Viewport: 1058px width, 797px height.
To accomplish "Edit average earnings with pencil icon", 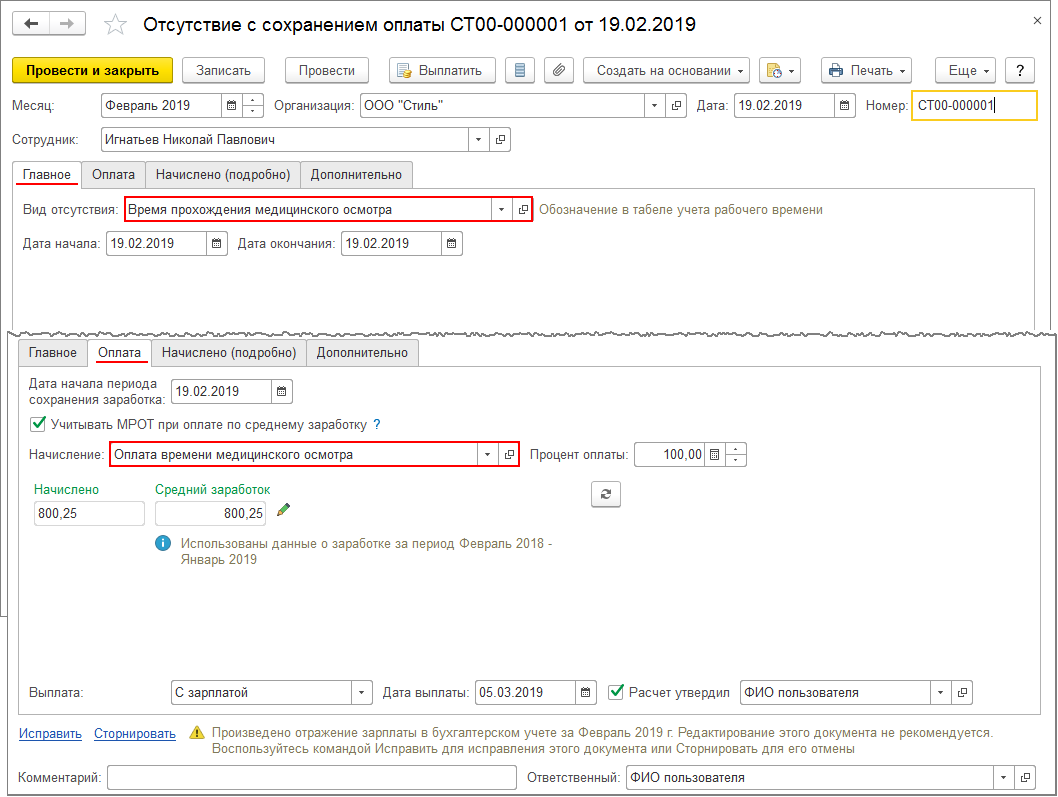I will [283, 510].
